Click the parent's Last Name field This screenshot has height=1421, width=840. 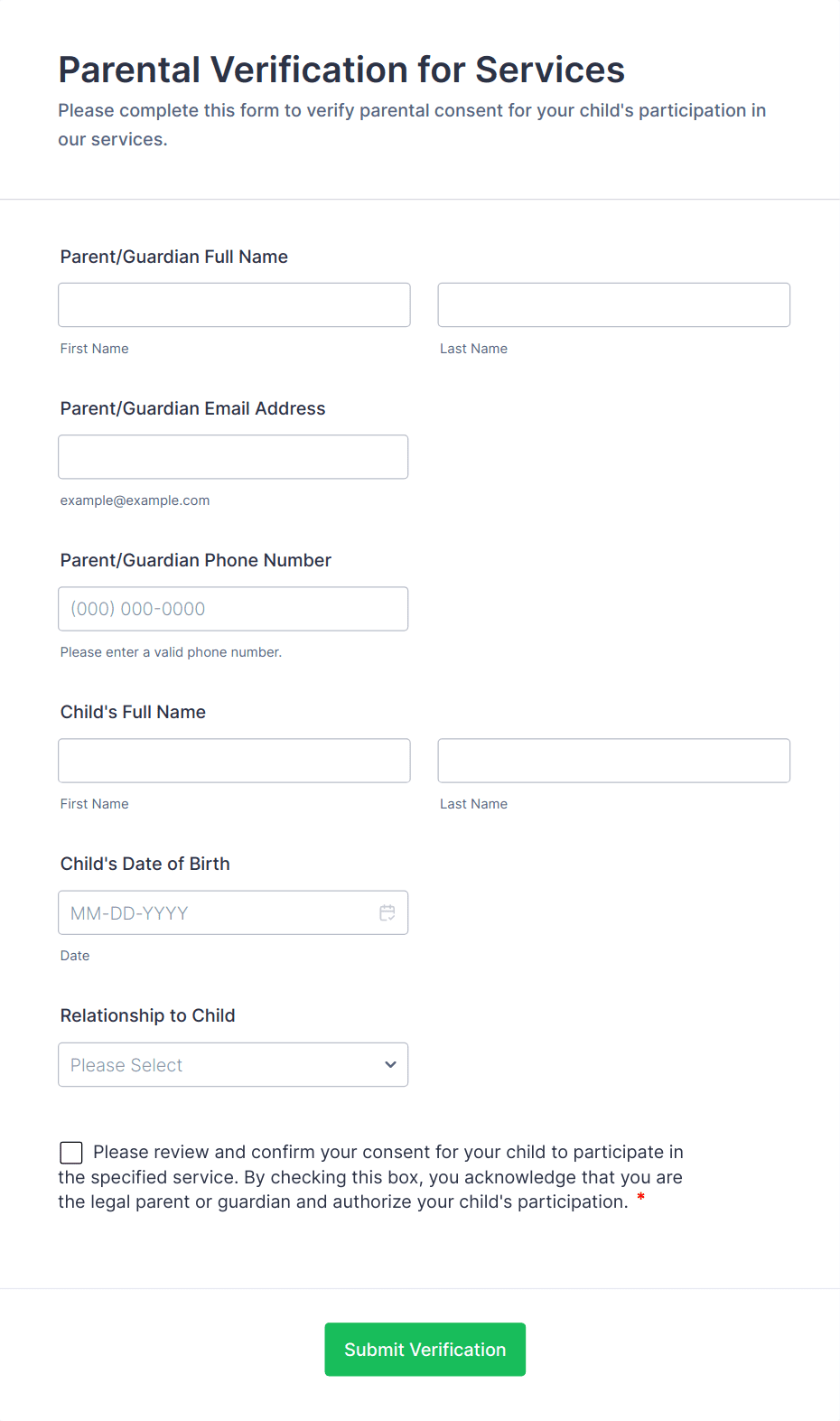[613, 305]
